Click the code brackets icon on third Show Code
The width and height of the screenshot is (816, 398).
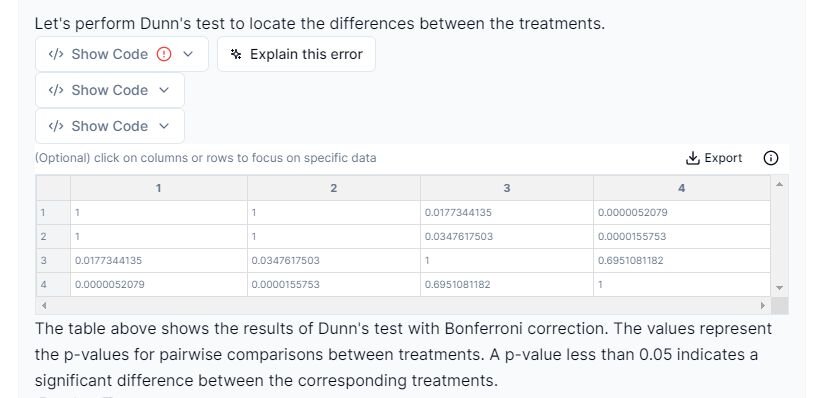tap(56, 126)
